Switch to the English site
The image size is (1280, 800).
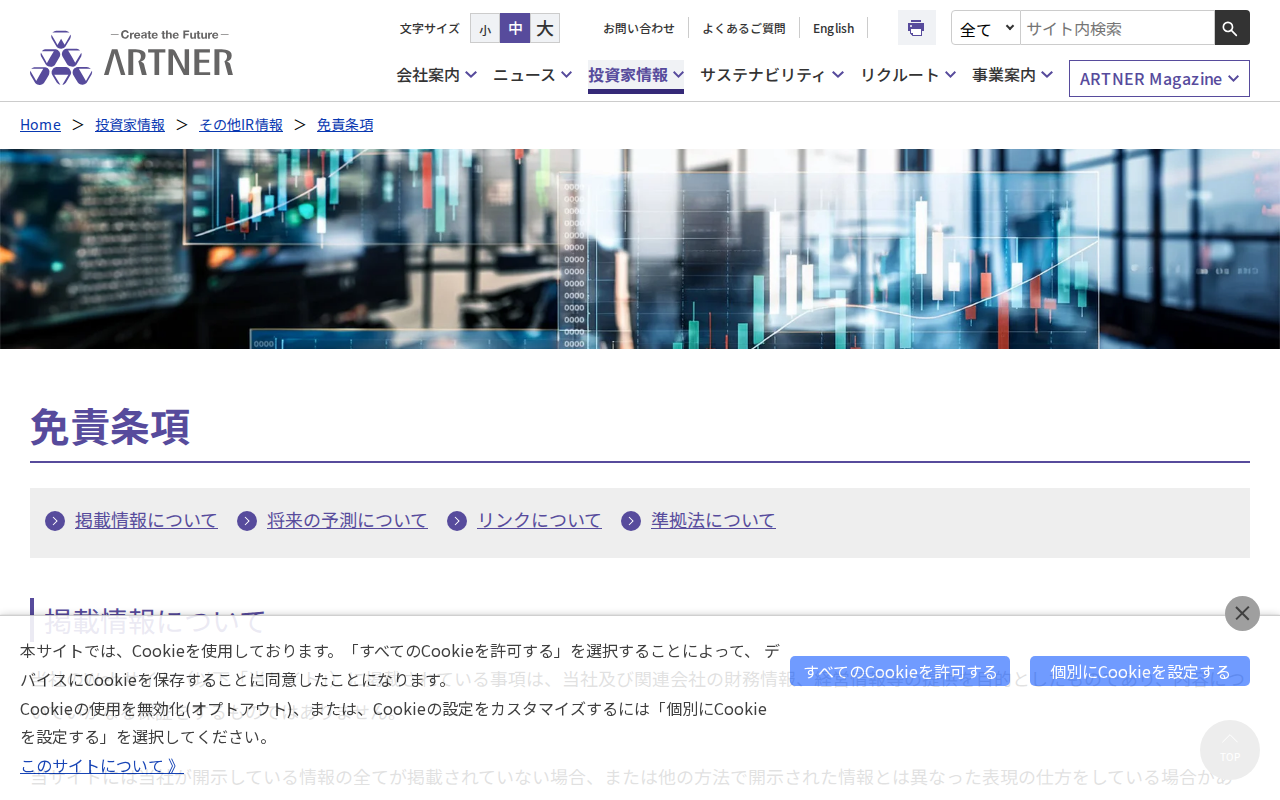tap(833, 28)
